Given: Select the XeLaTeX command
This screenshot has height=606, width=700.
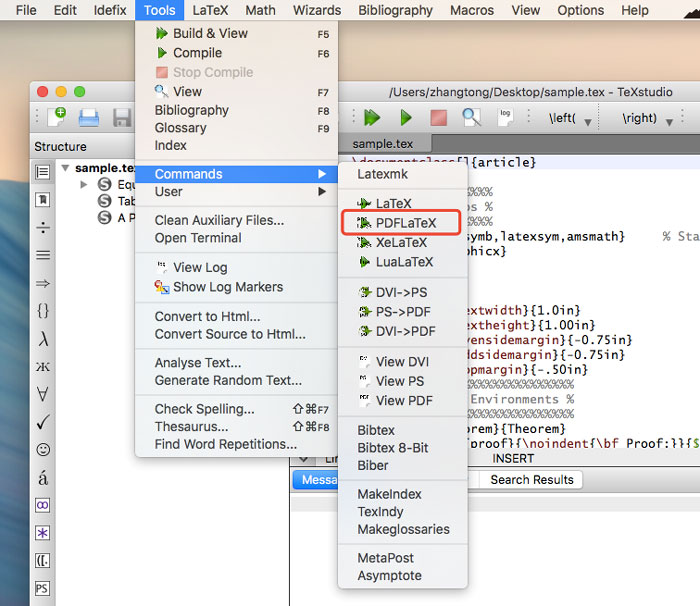Looking at the screenshot, I should pos(403,242).
